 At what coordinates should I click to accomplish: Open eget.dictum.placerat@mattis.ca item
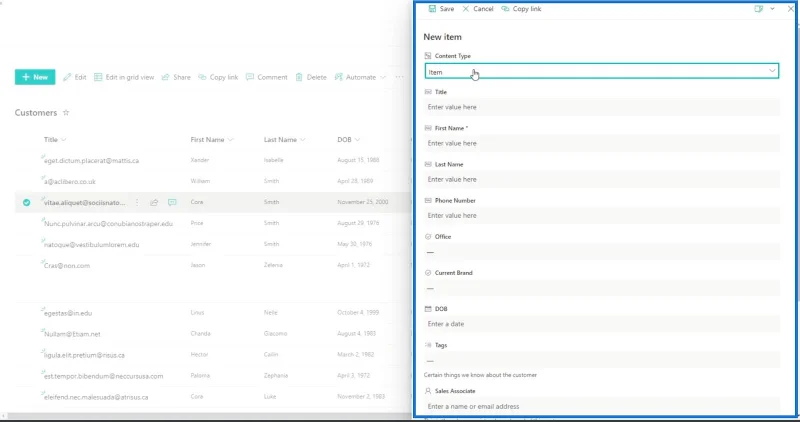pyautogui.click(x=91, y=161)
